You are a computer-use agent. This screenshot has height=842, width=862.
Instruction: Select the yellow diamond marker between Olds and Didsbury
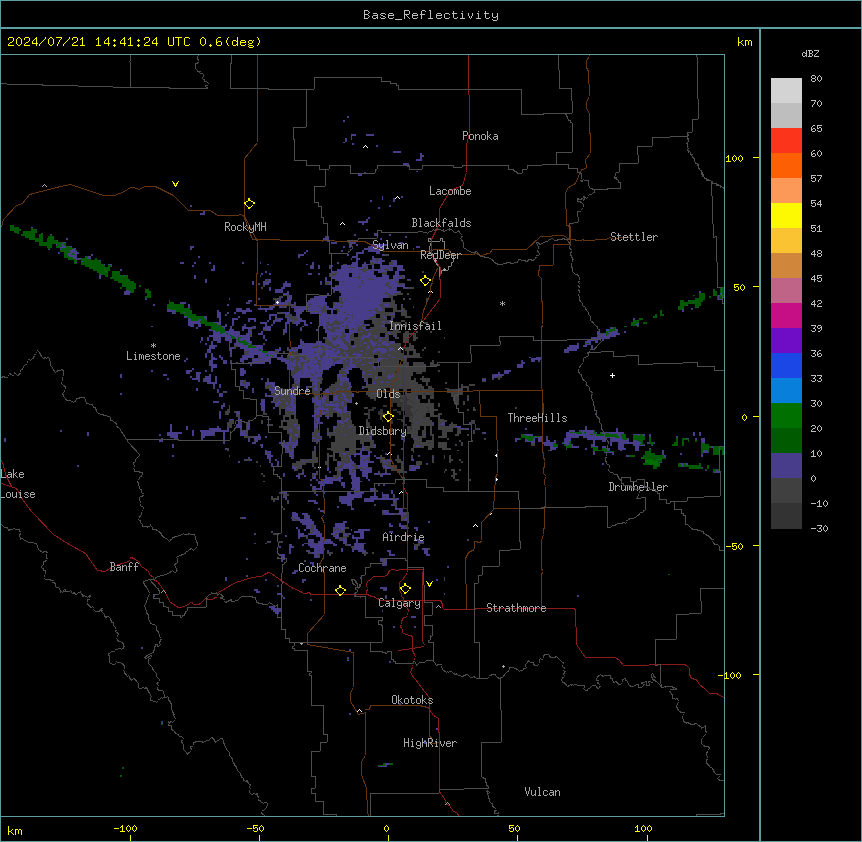388,416
